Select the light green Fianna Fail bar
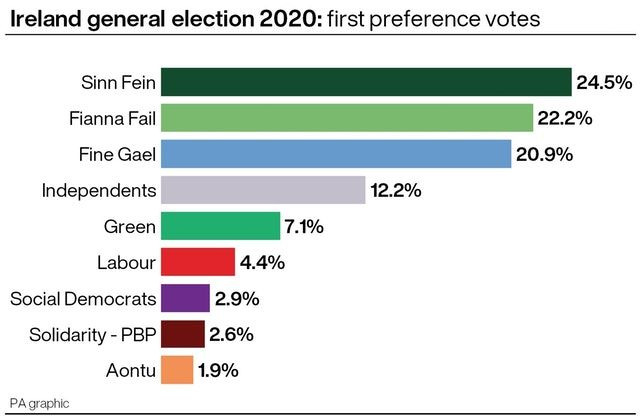 click(347, 118)
